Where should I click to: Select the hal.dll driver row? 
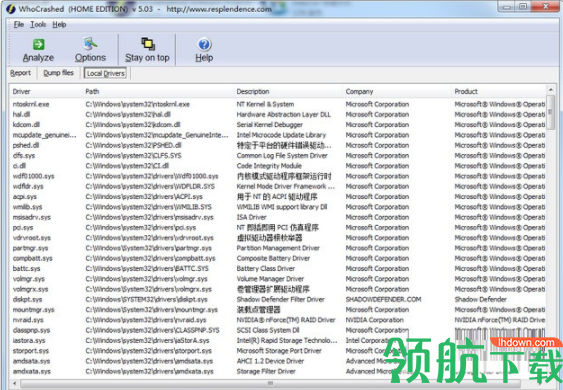pos(278,115)
